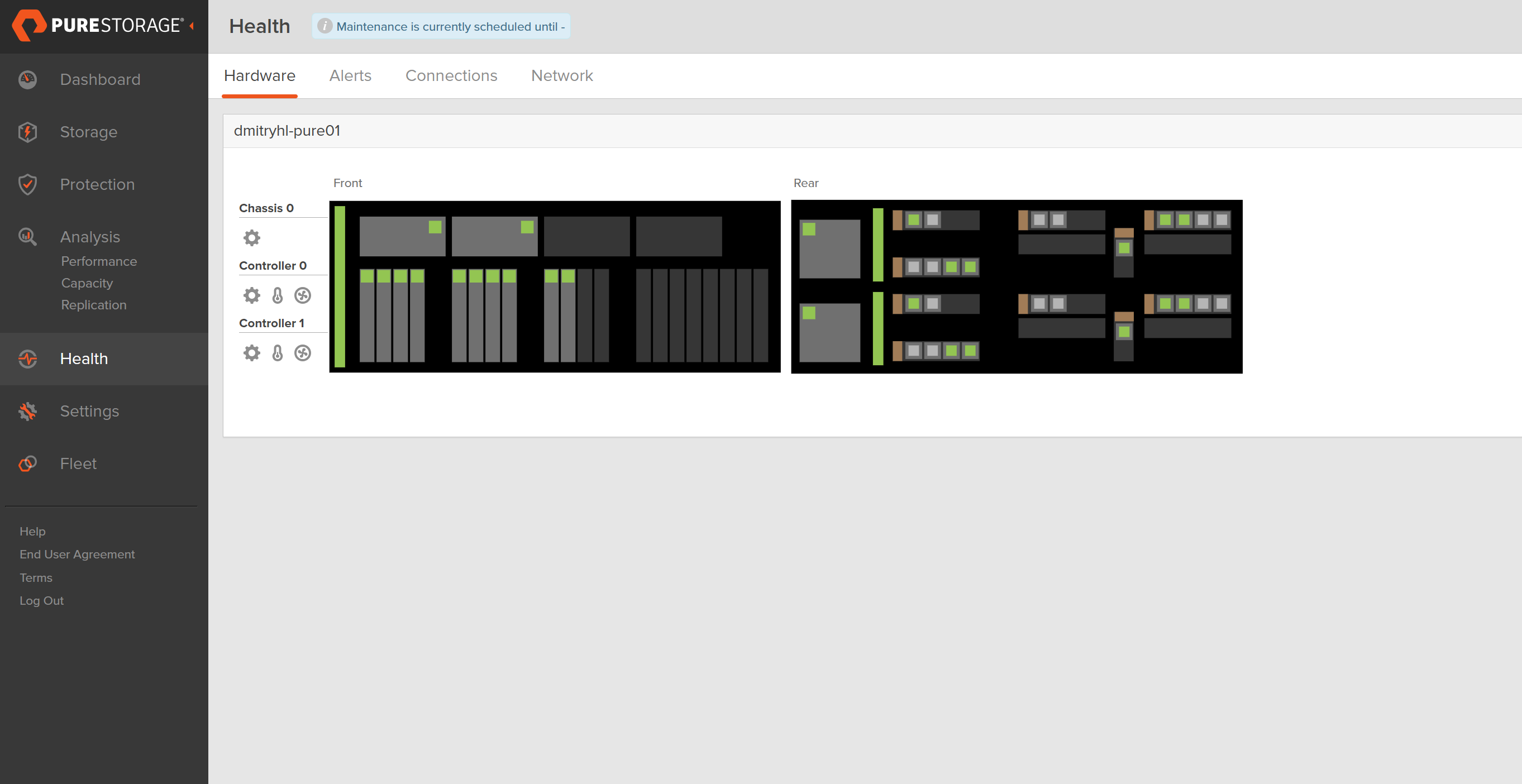Image resolution: width=1522 pixels, height=784 pixels.
Task: Open Performance under Analysis
Action: point(99,261)
